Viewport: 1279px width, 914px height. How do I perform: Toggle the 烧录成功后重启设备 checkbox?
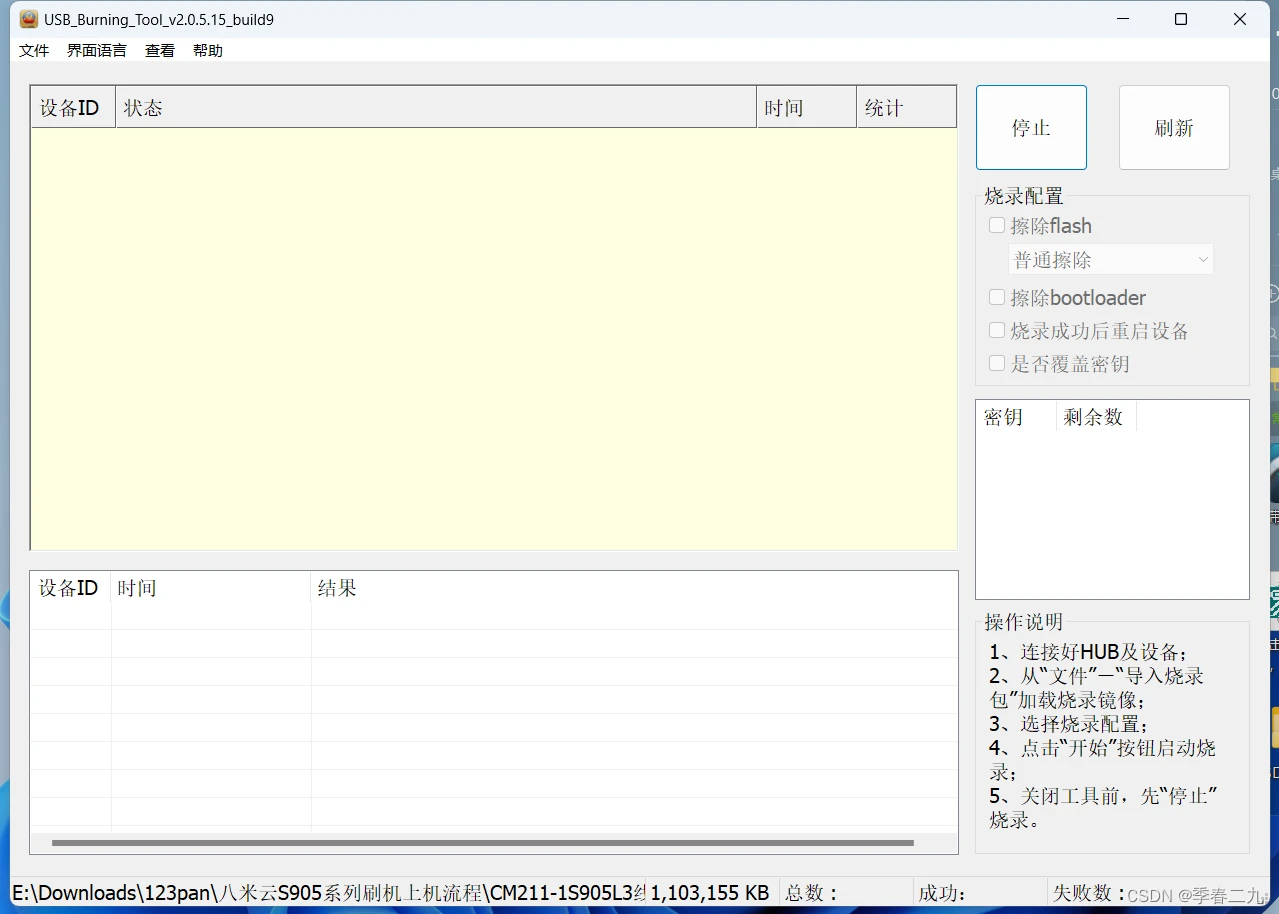997,330
